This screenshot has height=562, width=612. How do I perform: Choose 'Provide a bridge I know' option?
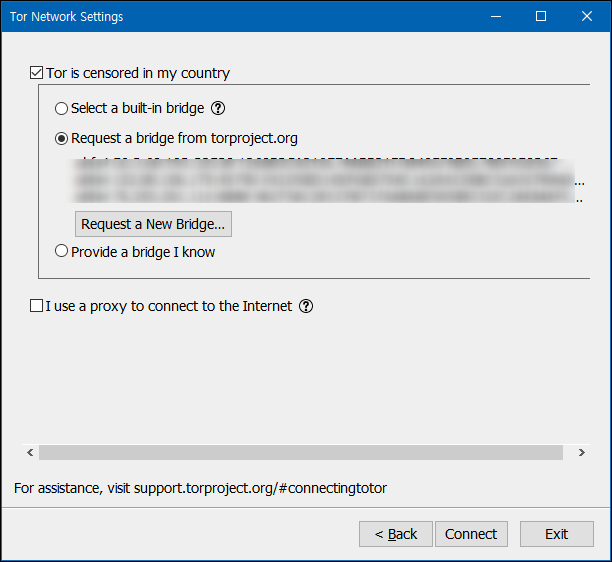pos(61,251)
